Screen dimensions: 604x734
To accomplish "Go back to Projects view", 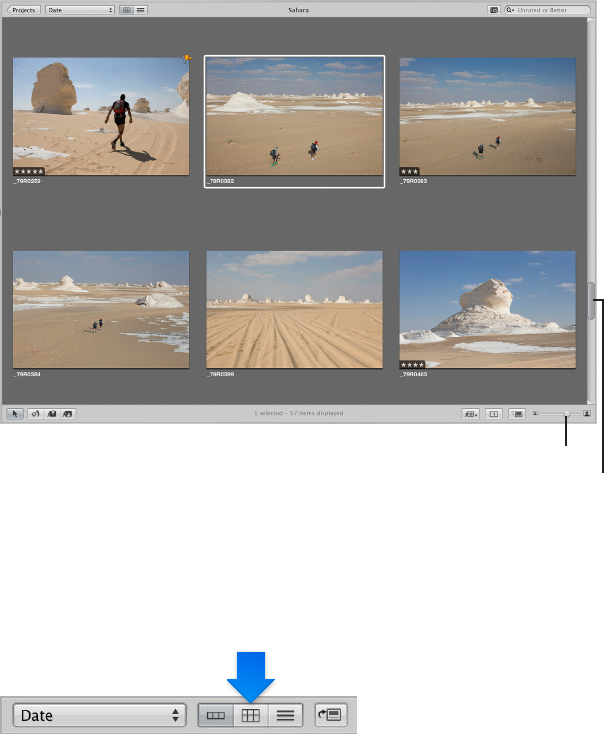I will (23, 10).
